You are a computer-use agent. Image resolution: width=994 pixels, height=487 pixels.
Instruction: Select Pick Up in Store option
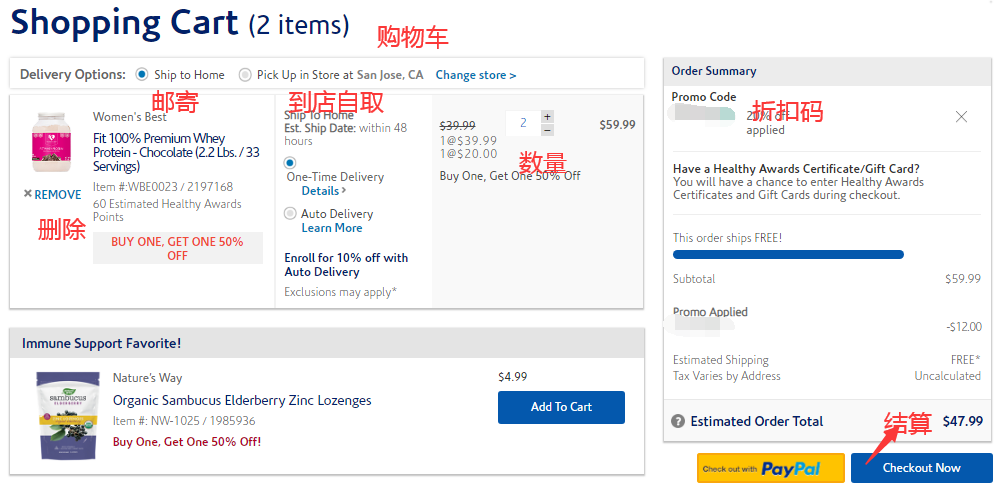[245, 75]
